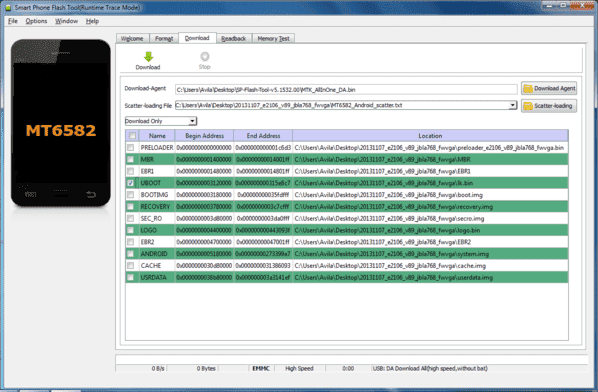This screenshot has height=392, width=598.
Task: Check the EBR2 row checkbox
Action: coord(131,242)
